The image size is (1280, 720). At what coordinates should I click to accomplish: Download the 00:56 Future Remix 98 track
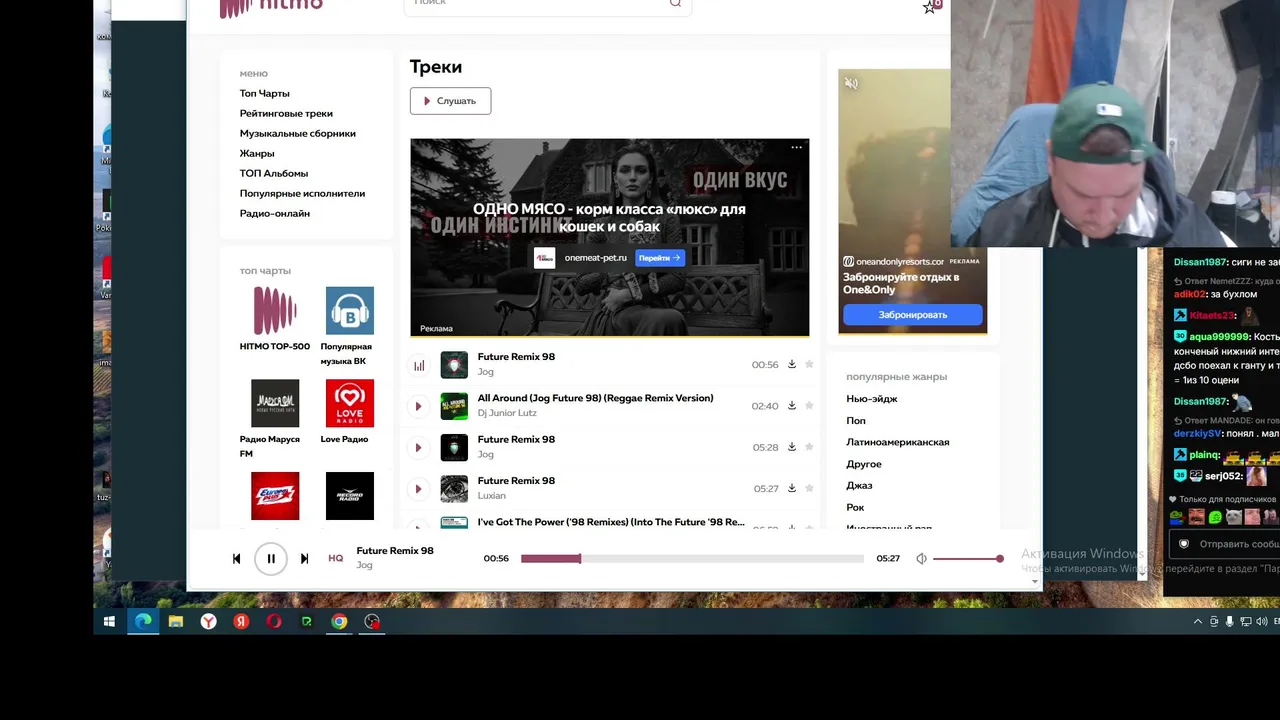792,364
